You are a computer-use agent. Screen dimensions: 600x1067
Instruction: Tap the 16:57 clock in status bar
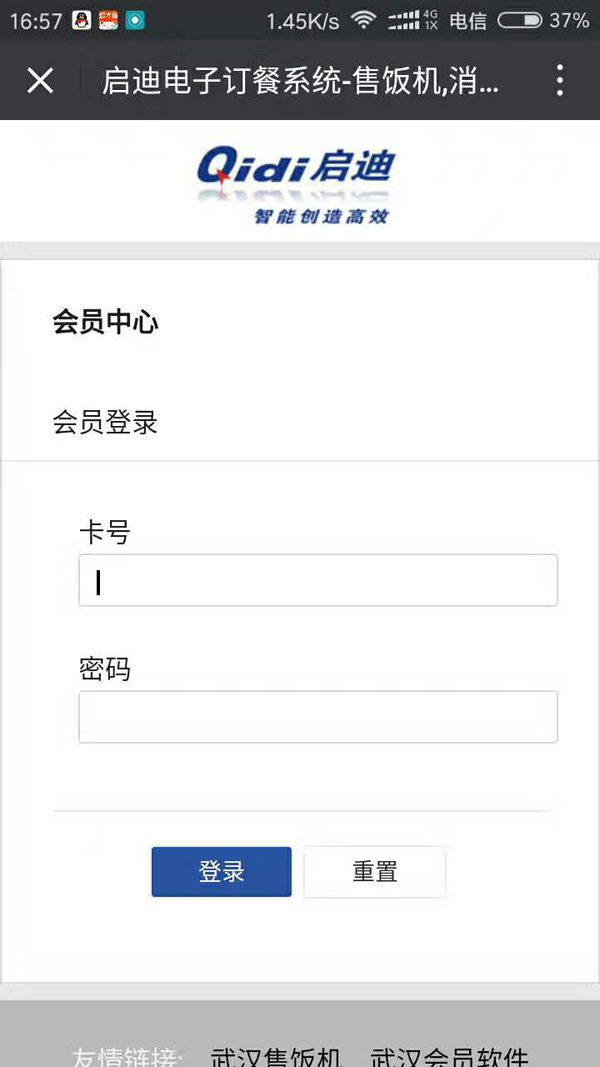point(36,20)
